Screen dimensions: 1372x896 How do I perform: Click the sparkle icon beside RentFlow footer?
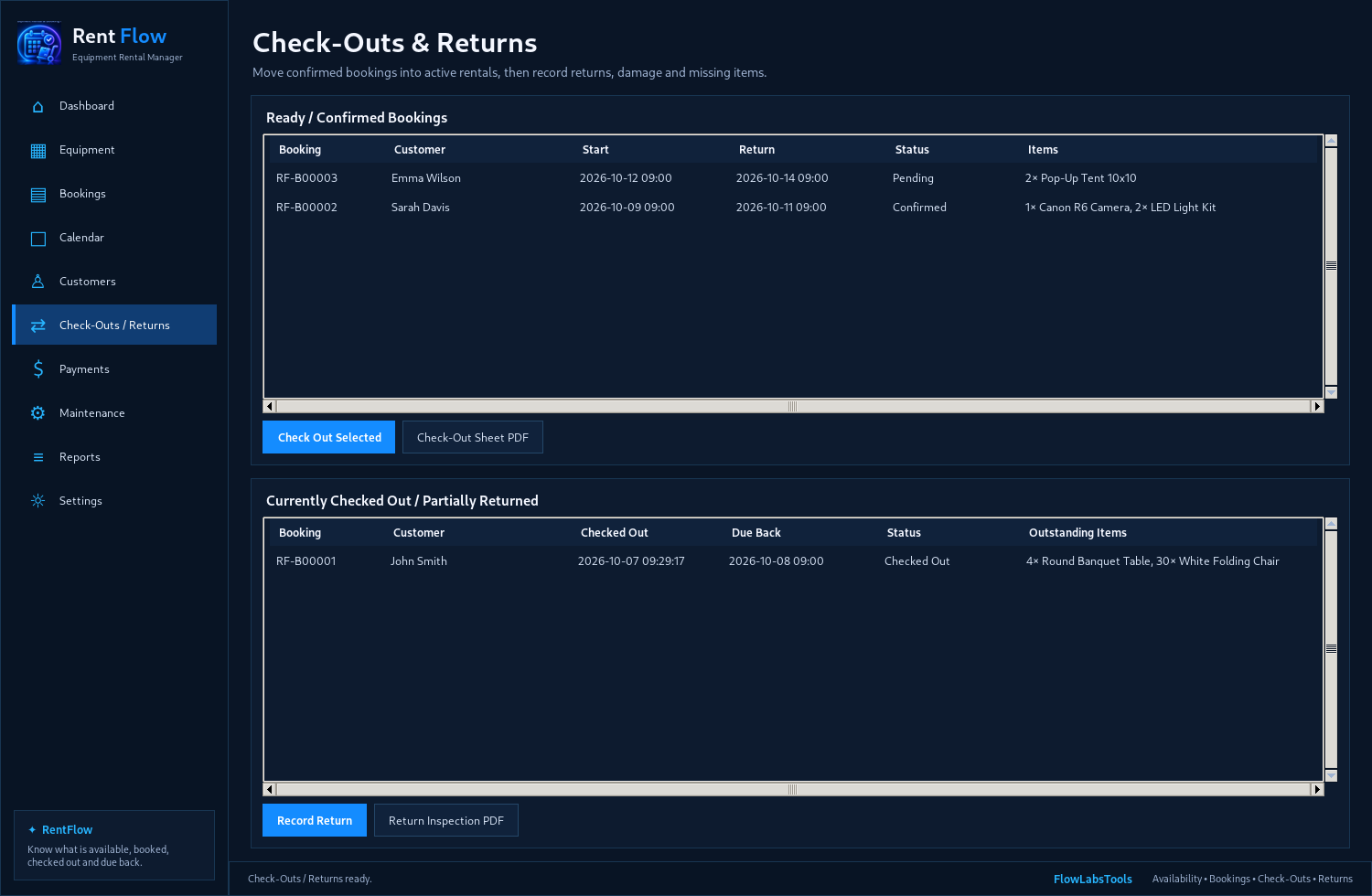click(32, 830)
